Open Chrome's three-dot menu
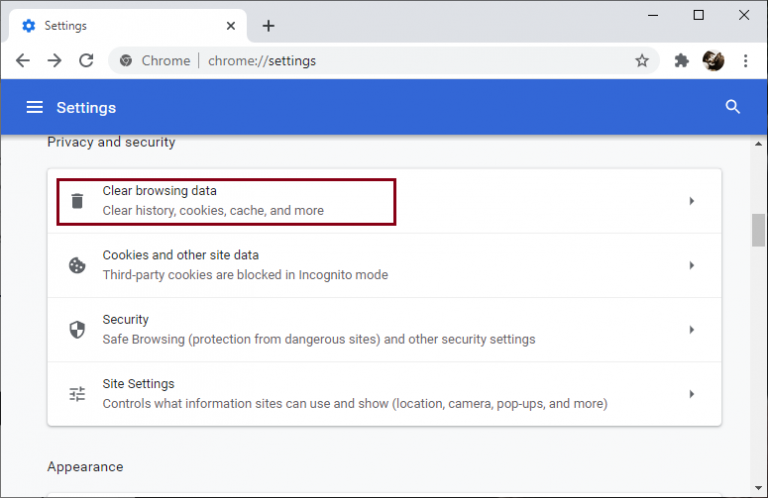The width and height of the screenshot is (768, 498). [745, 61]
